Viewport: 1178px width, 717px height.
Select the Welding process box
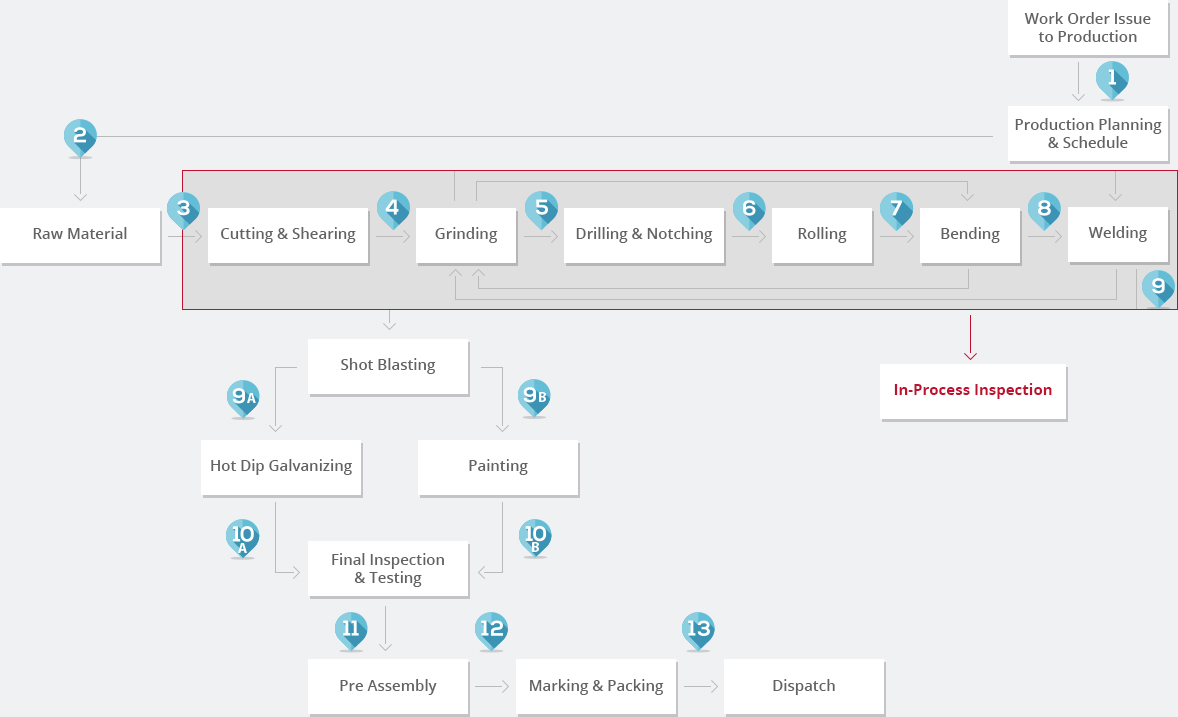click(1117, 233)
